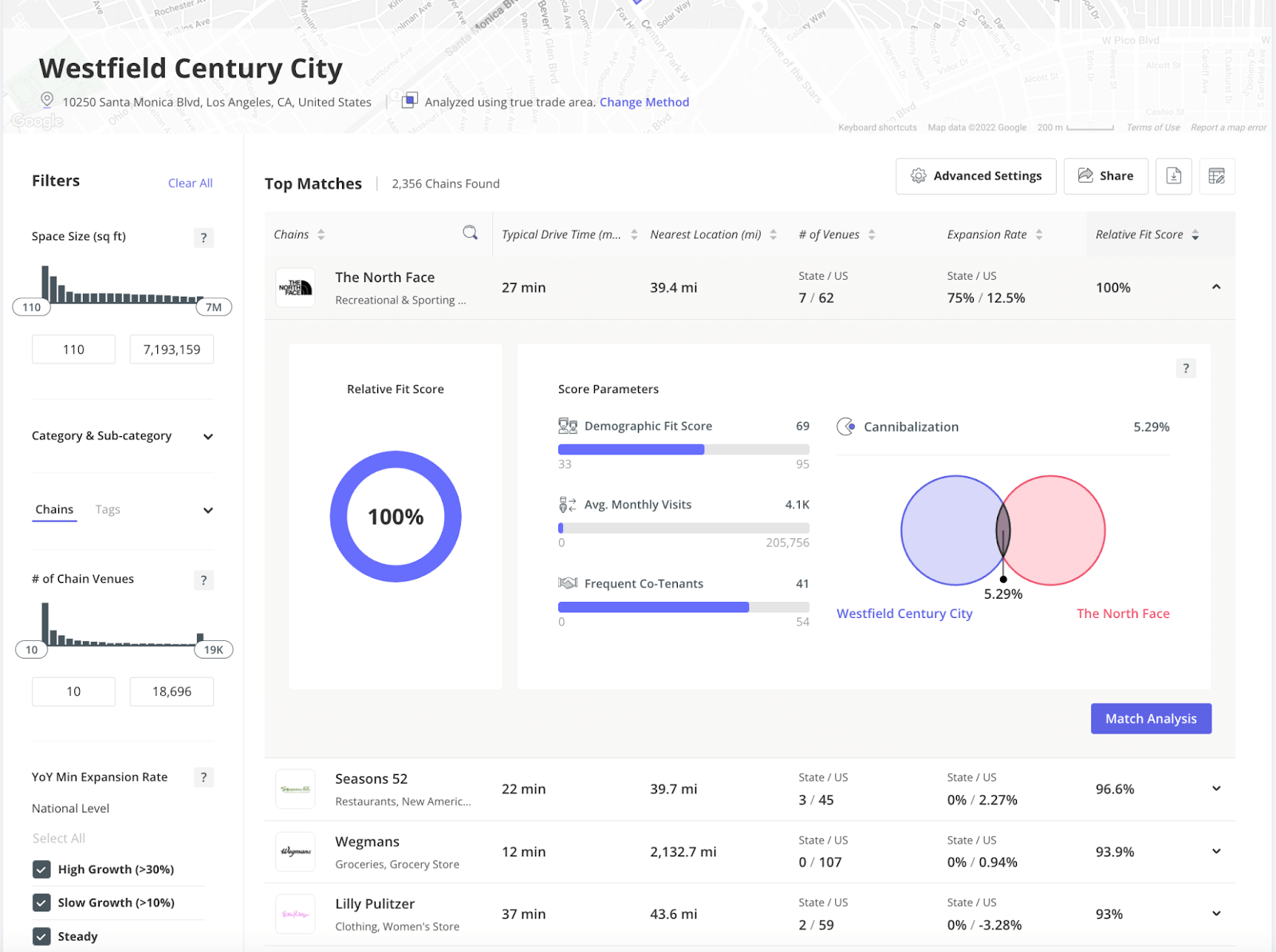Click the Score Parameters help question mark

[1186, 368]
